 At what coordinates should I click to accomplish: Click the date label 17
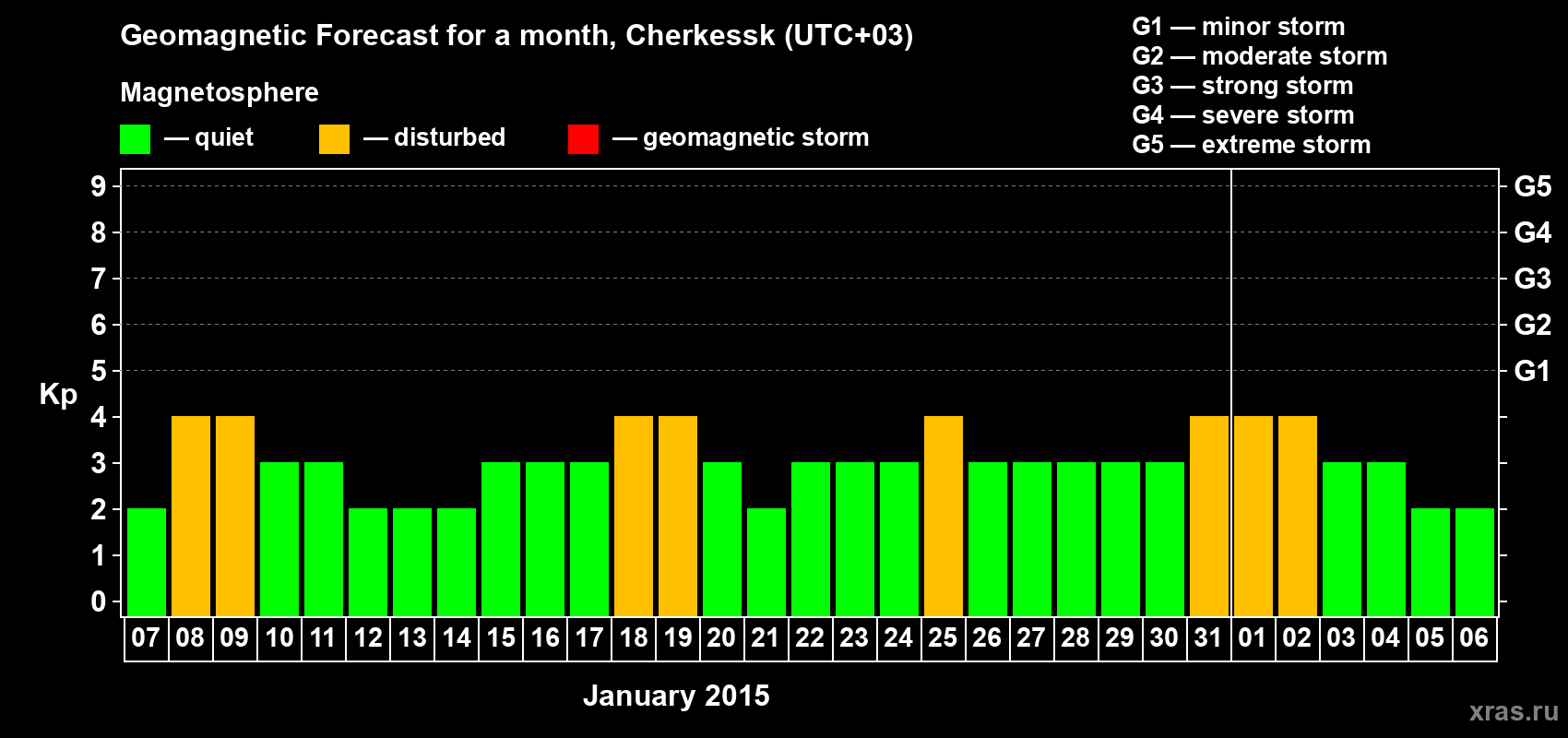pyautogui.click(x=588, y=637)
